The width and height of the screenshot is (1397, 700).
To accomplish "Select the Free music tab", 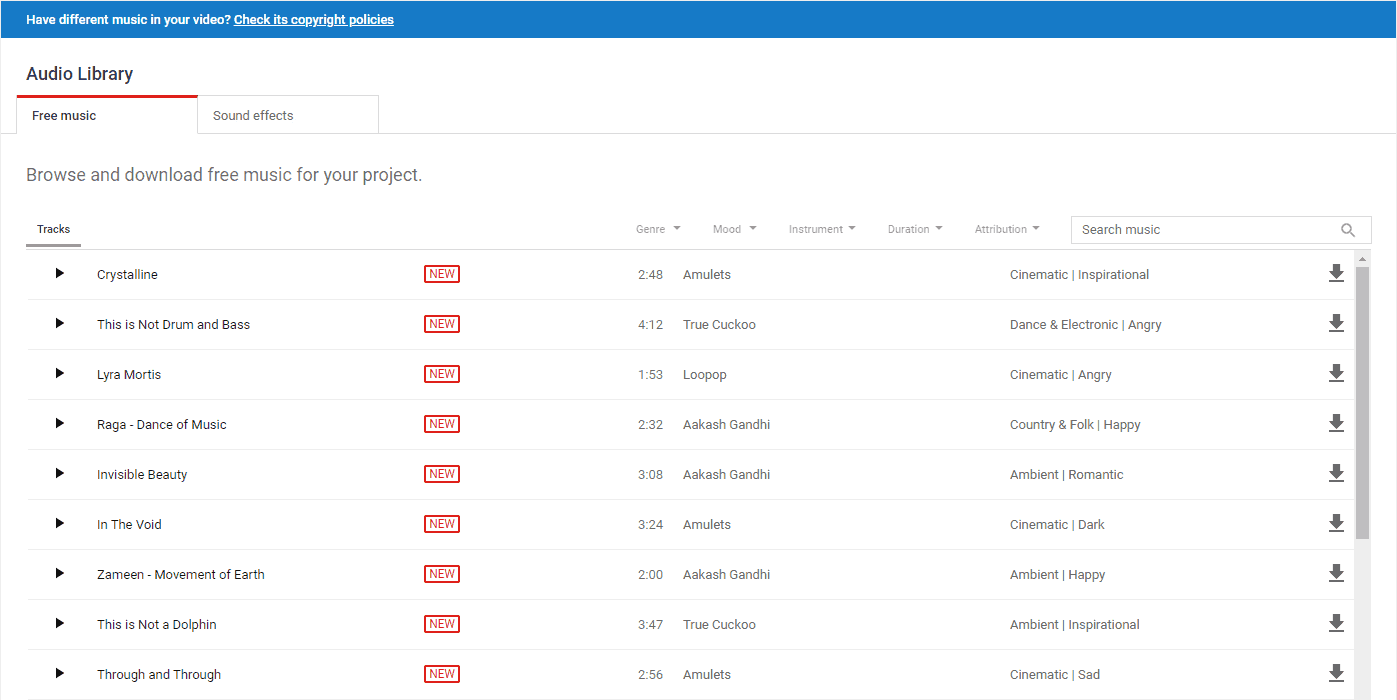I will tap(107, 115).
